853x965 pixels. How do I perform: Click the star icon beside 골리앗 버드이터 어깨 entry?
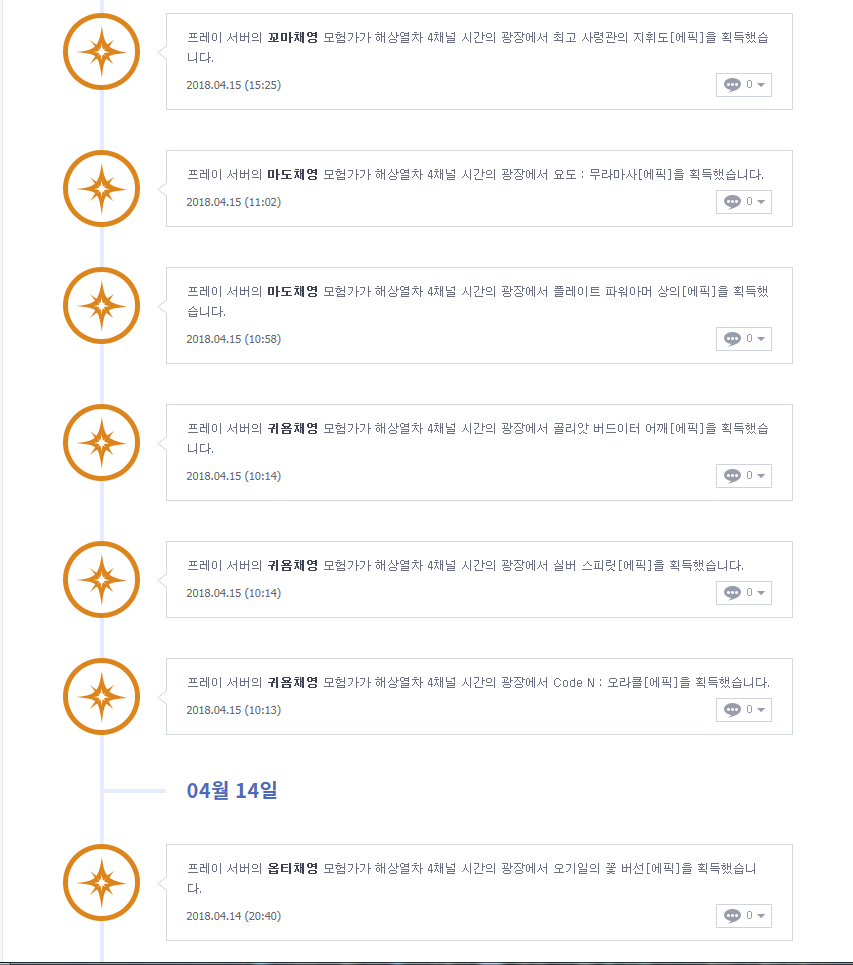101,443
